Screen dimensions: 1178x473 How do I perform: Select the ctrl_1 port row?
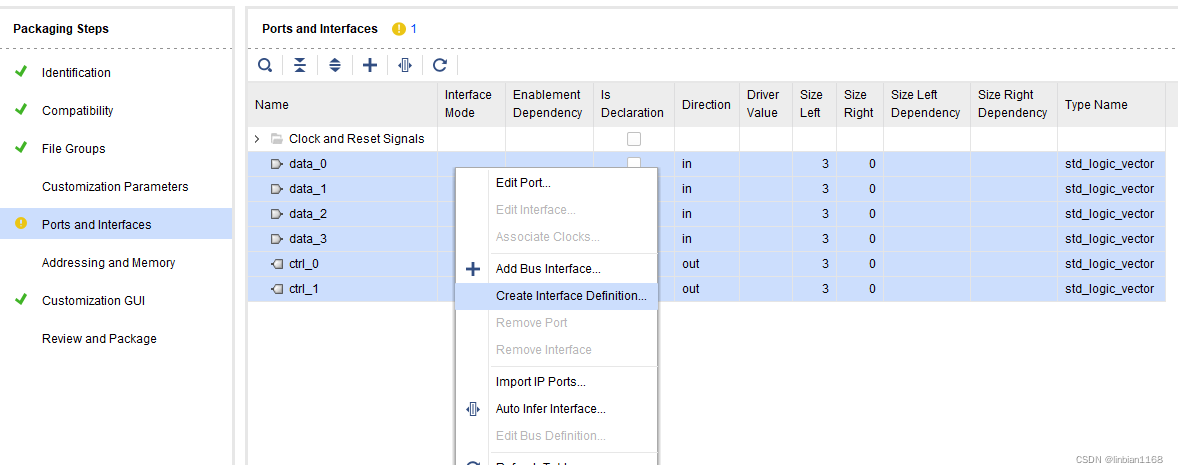(304, 289)
